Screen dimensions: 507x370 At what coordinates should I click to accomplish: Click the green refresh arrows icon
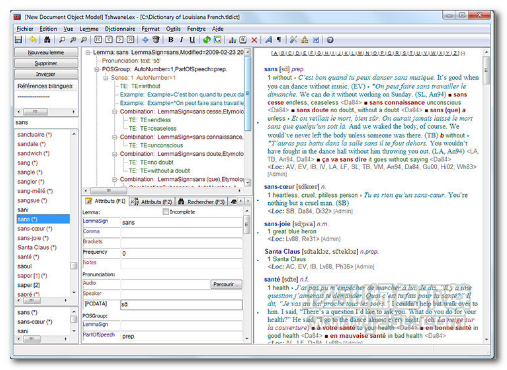pyautogui.click(x=207, y=40)
